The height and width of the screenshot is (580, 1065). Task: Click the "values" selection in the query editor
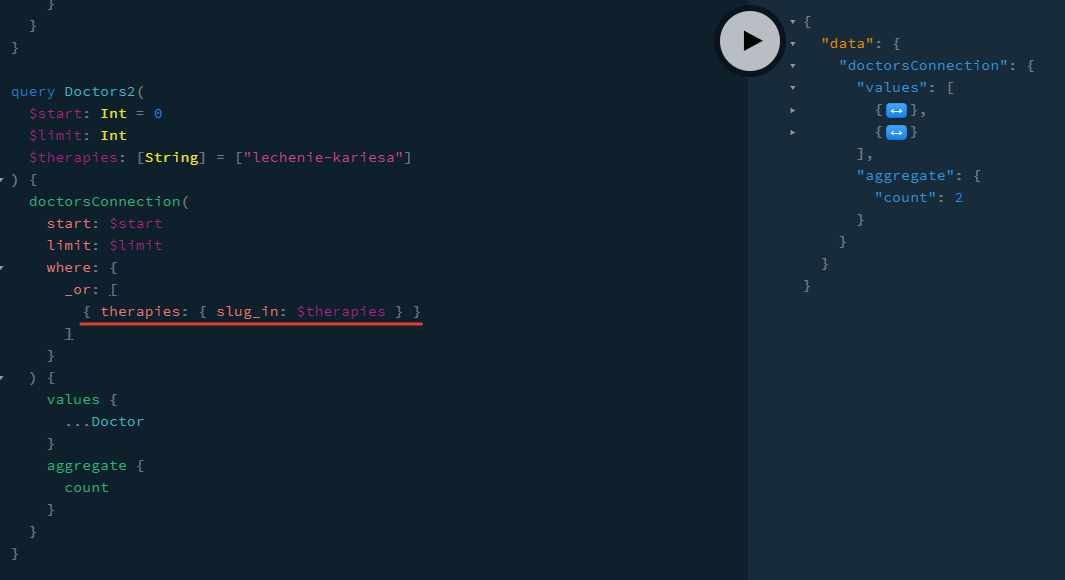[x=73, y=399]
